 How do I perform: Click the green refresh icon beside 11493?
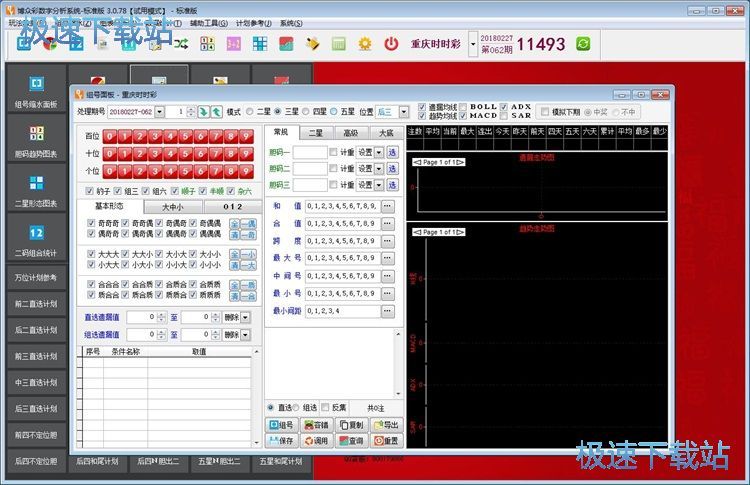point(583,44)
